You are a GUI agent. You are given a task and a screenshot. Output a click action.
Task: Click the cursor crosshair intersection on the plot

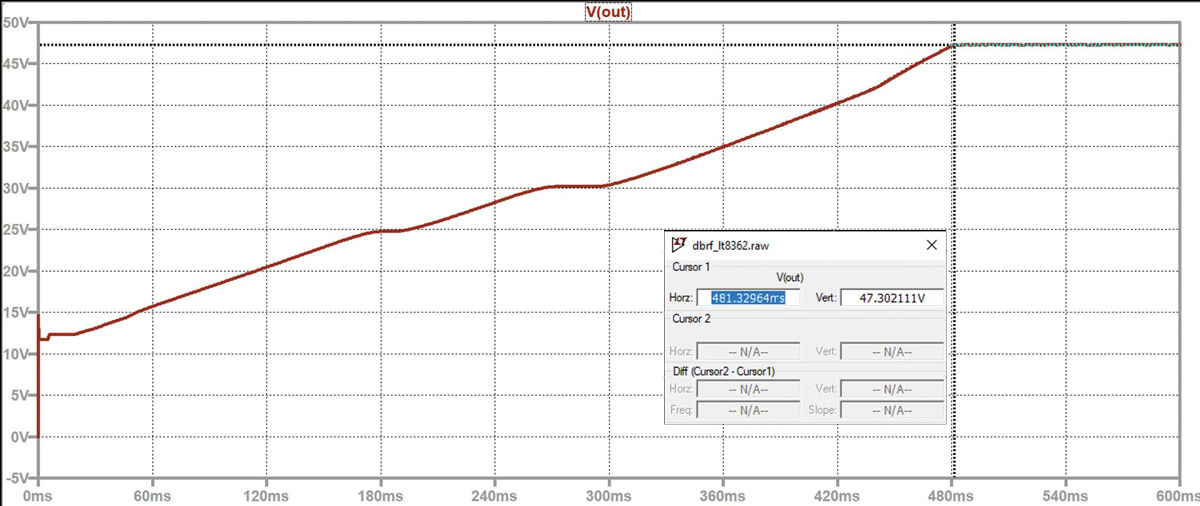point(954,45)
